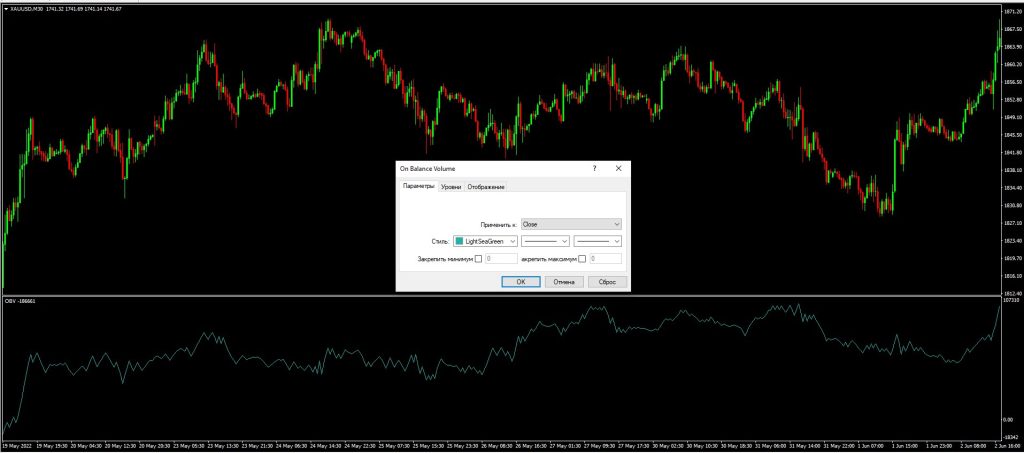Click the minimum value input field
The image size is (1024, 453).
501,258
